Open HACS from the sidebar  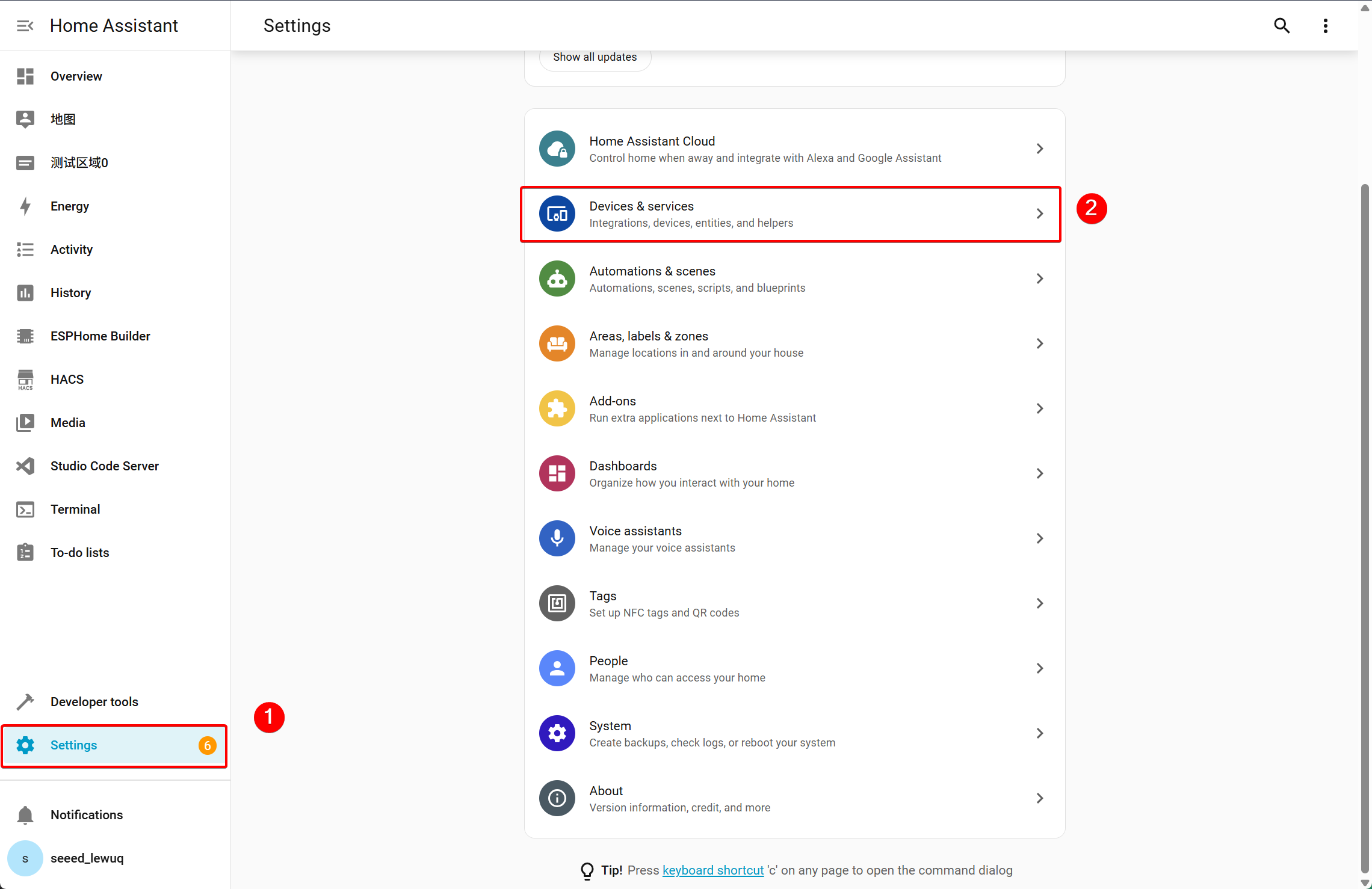(x=67, y=380)
